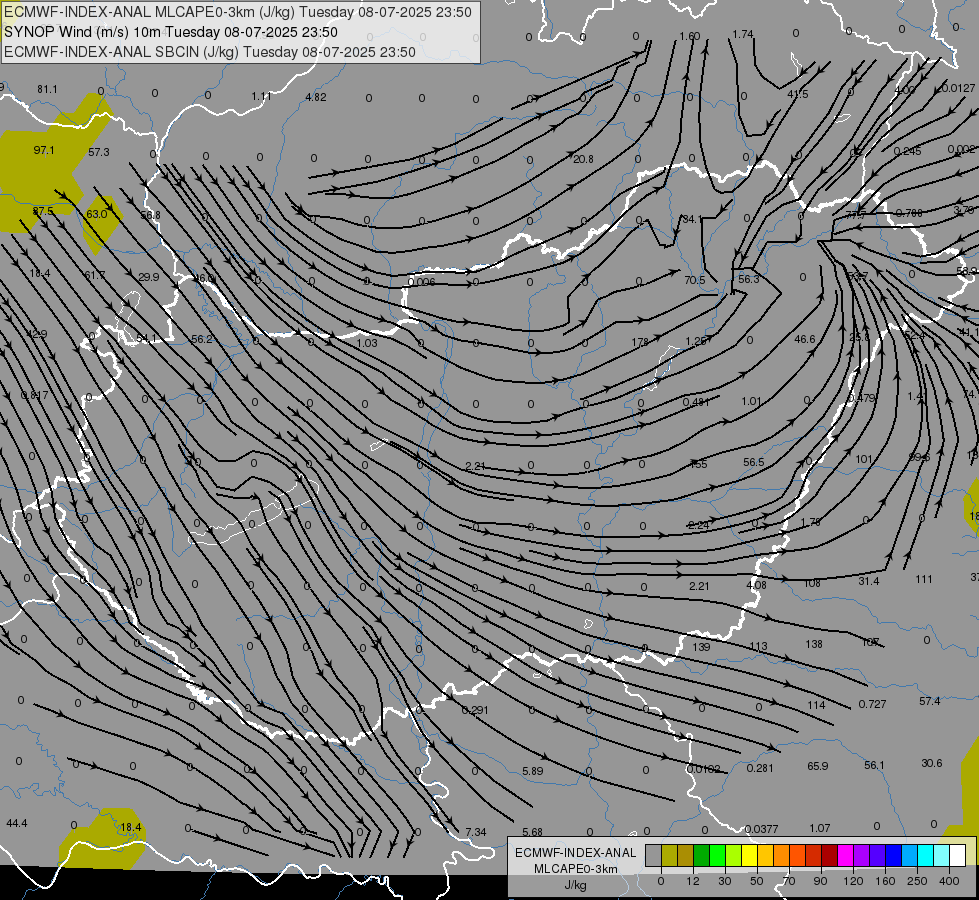This screenshot has height=900, width=979.
Task: Click the 44.4 value on the map
Action: point(17,824)
